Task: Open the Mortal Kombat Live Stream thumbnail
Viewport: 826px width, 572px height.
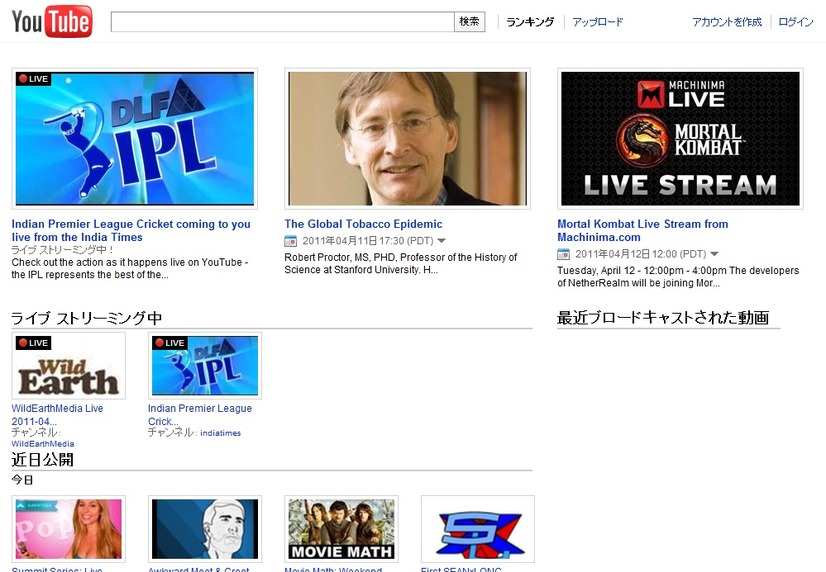Action: (680, 139)
